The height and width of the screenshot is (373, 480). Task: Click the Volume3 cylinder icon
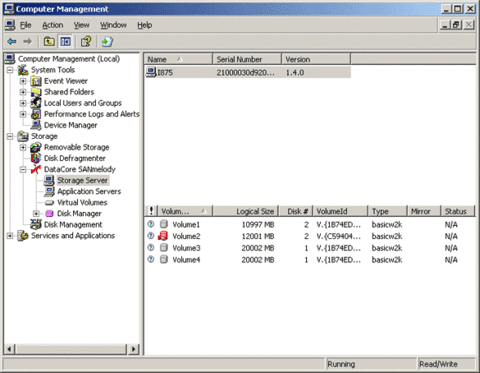(164, 248)
